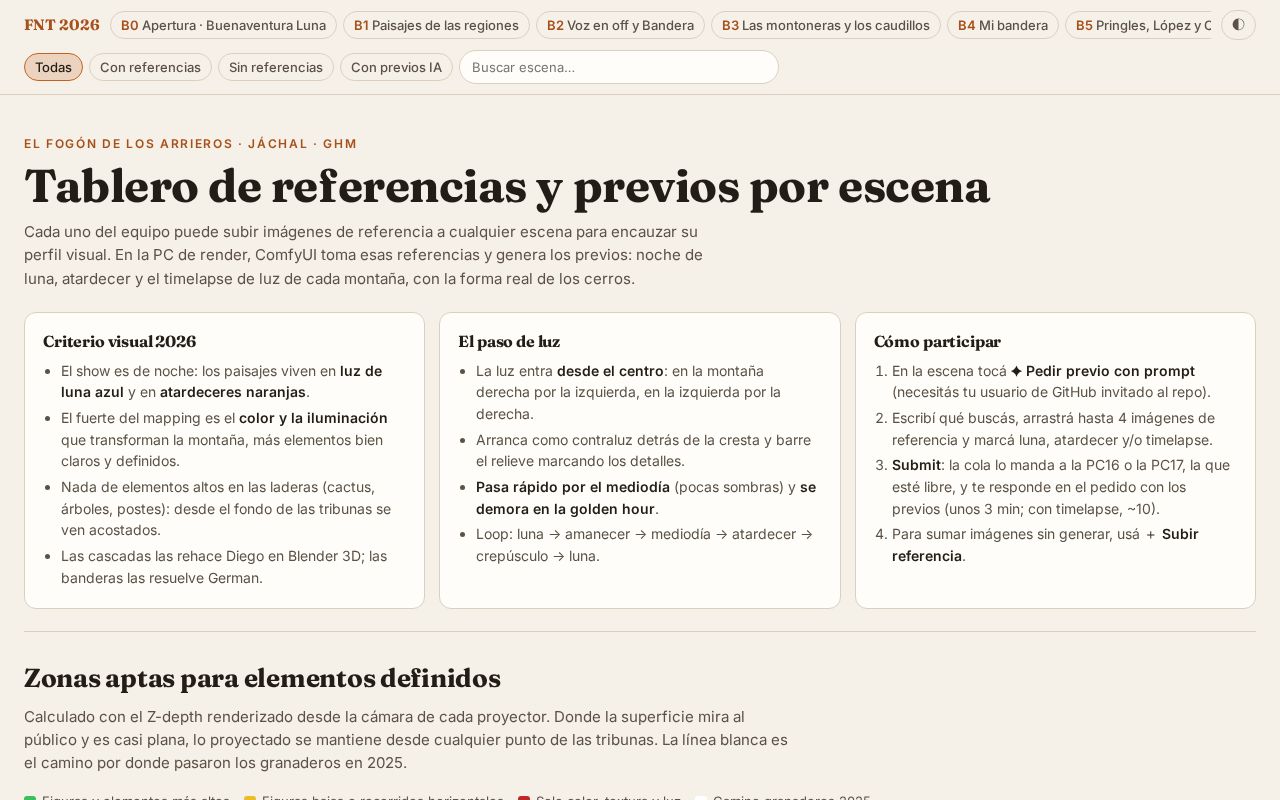Screen dimensions: 1280x800
Task: Open the B0 Apertura · Buenaventura Luna block
Action: click(223, 25)
